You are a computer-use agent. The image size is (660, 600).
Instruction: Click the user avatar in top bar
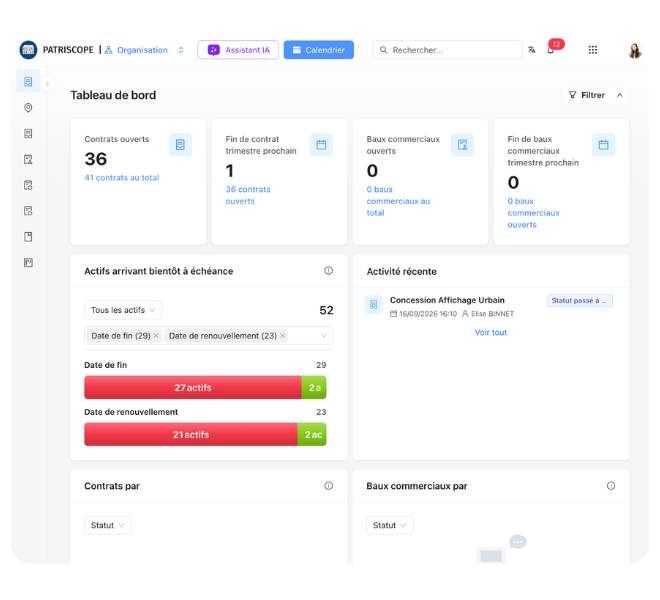click(635, 50)
